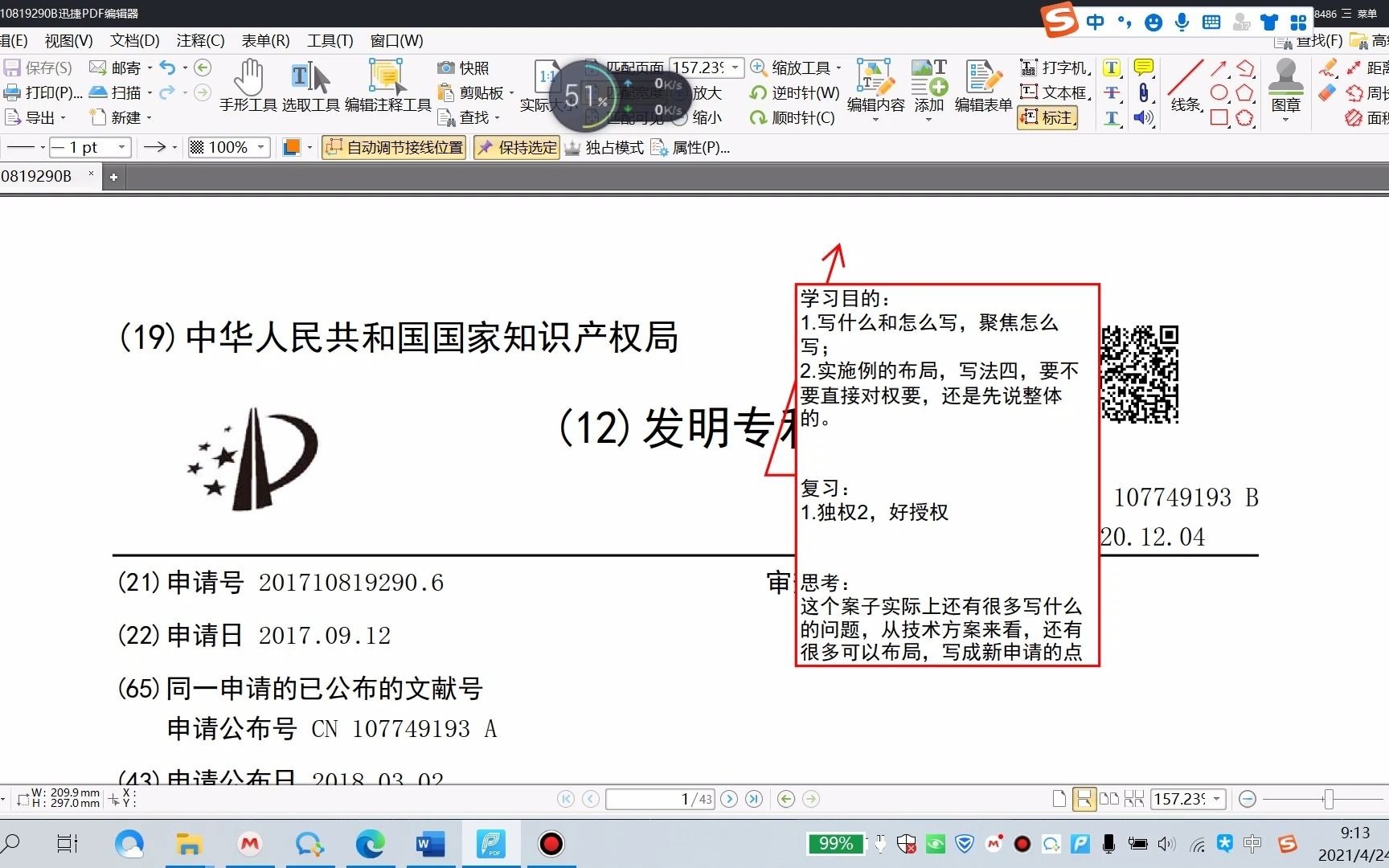Undo the last action with the undo arrow

click(167, 68)
